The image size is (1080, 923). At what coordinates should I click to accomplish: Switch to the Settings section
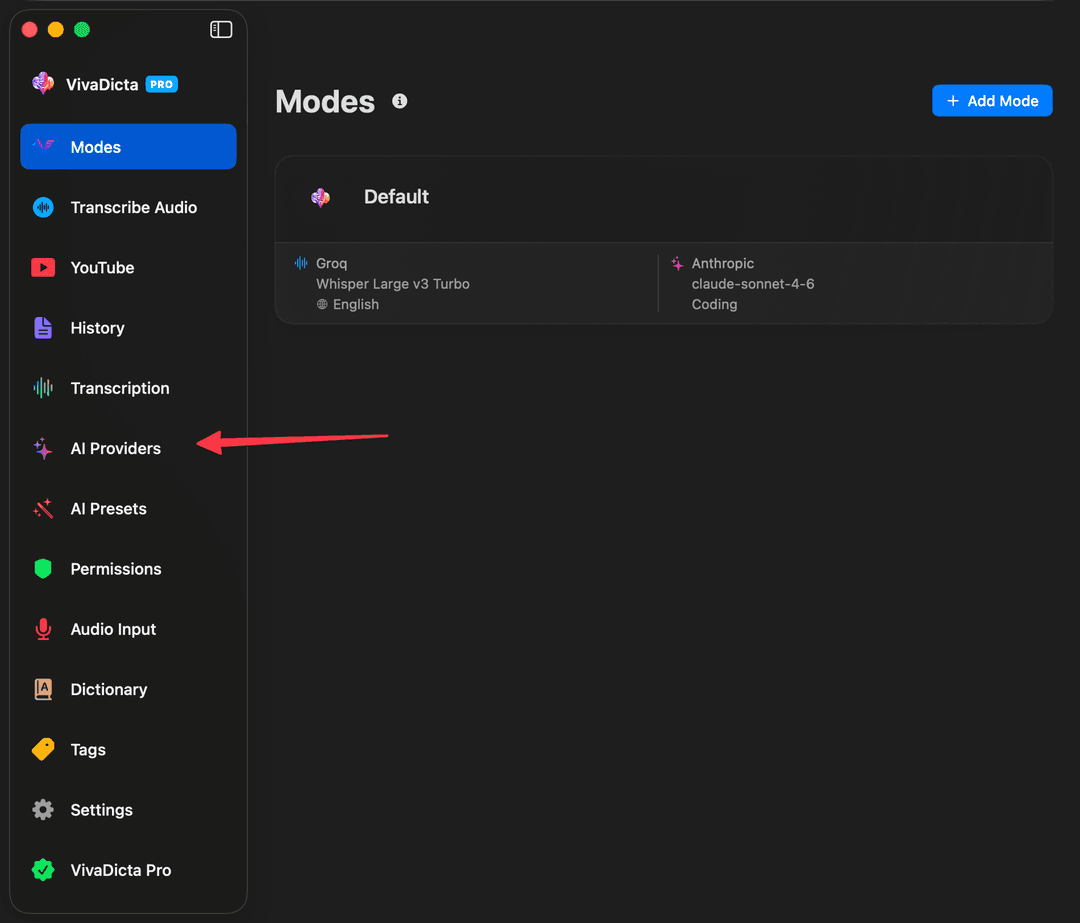(101, 809)
